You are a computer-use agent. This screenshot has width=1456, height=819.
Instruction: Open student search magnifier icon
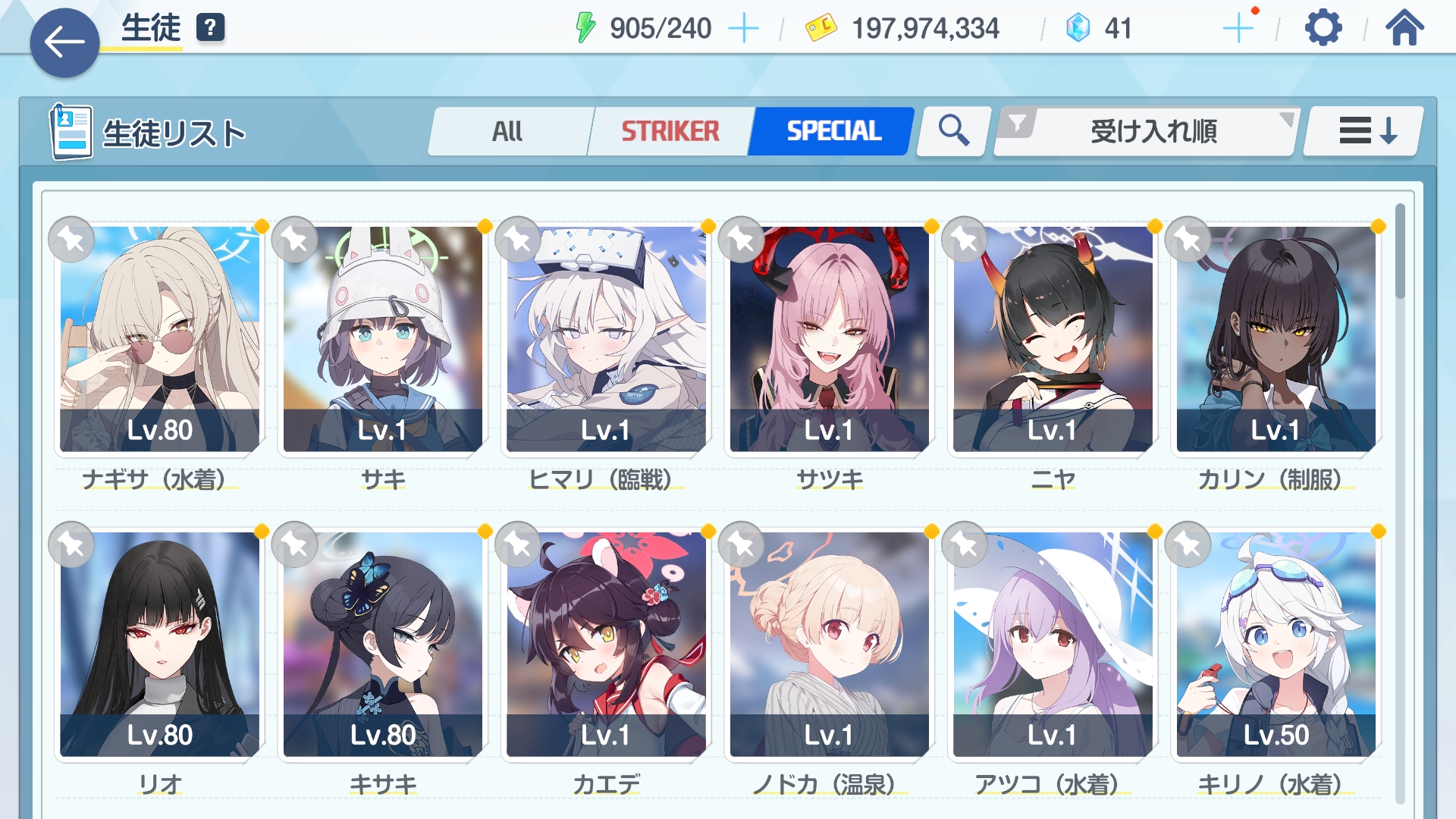953,130
